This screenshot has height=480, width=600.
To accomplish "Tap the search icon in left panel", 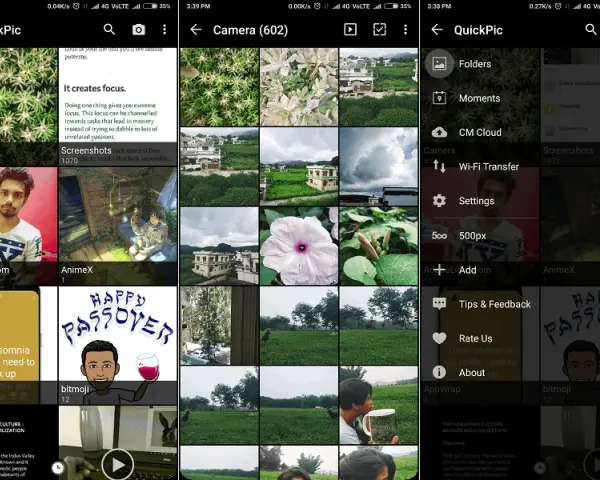I will [109, 29].
